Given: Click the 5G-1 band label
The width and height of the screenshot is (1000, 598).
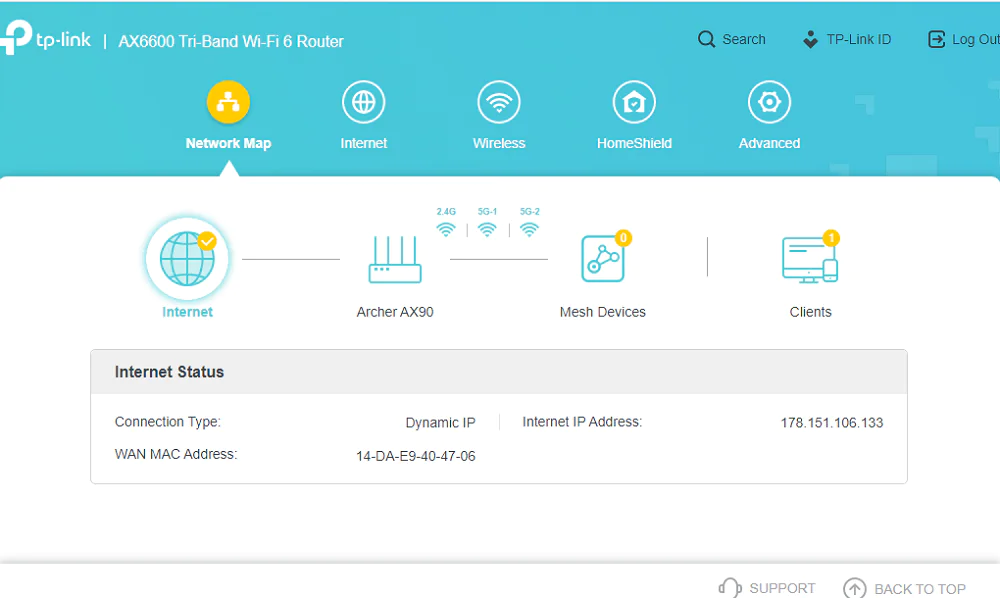Looking at the screenshot, I should tap(487, 212).
